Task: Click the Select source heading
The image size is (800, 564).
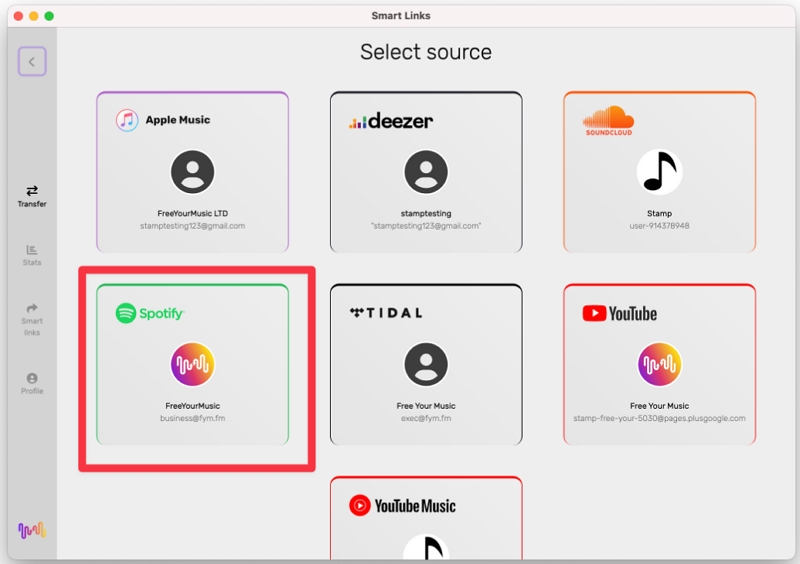Action: tap(426, 52)
